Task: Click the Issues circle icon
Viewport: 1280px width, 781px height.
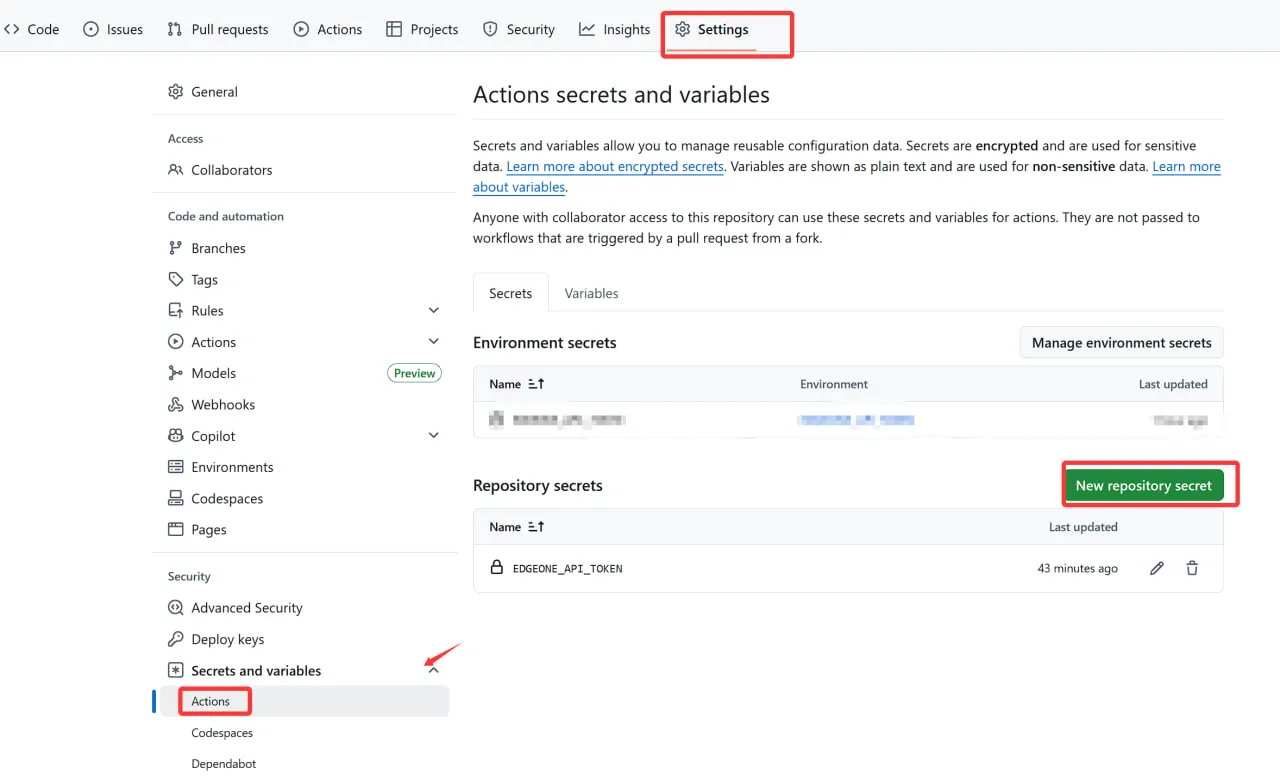Action: pyautogui.click(x=91, y=29)
